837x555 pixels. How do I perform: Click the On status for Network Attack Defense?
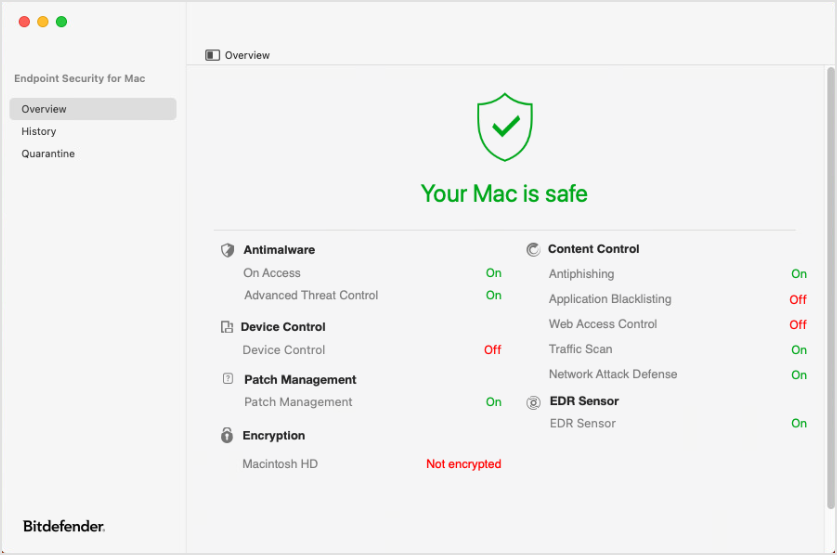[x=799, y=375]
